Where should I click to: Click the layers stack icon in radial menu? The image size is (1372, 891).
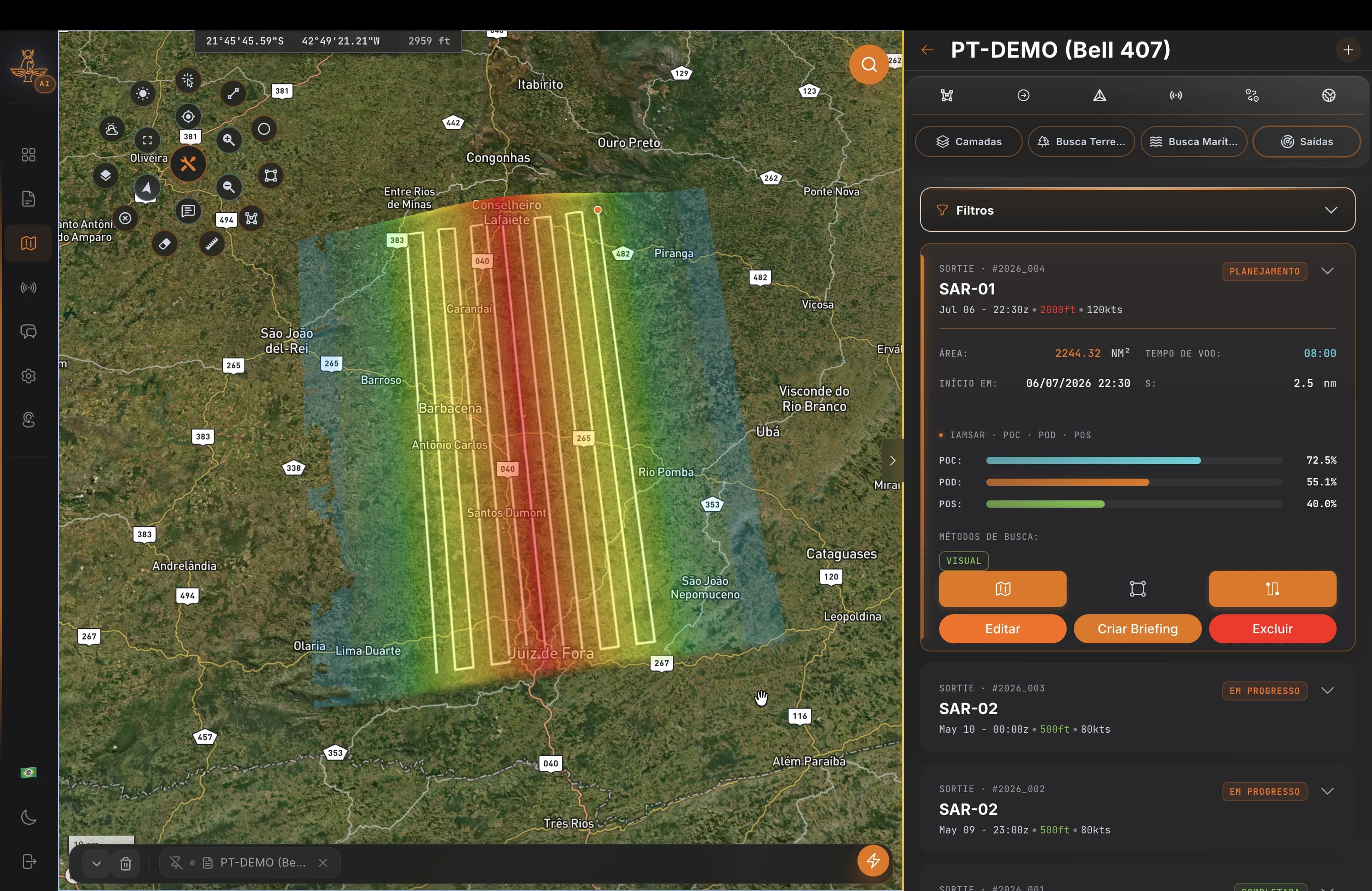coord(106,175)
